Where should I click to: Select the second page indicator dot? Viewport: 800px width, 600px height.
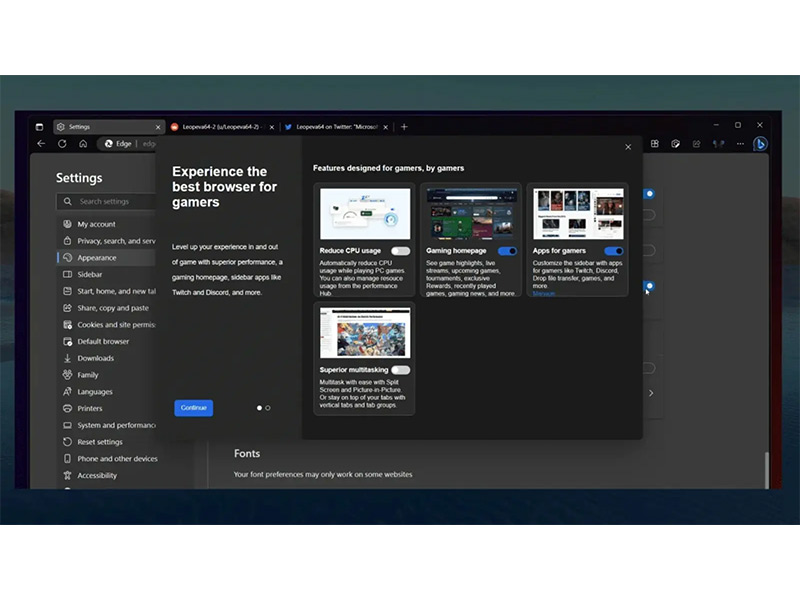[268, 408]
